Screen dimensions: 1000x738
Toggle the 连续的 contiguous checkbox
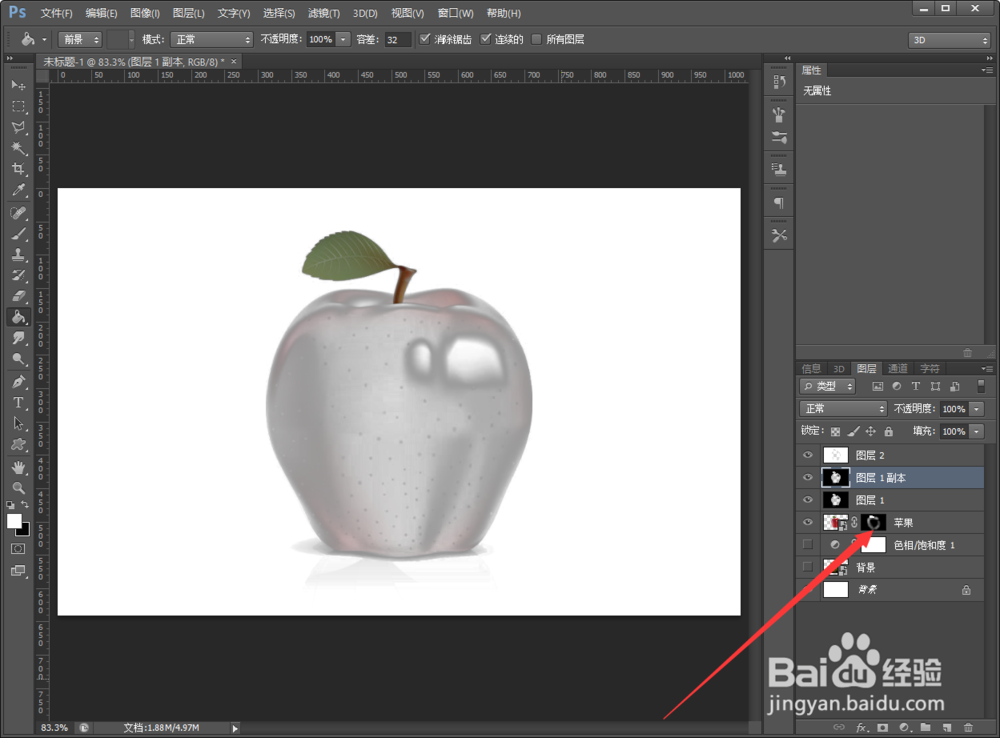(485, 39)
